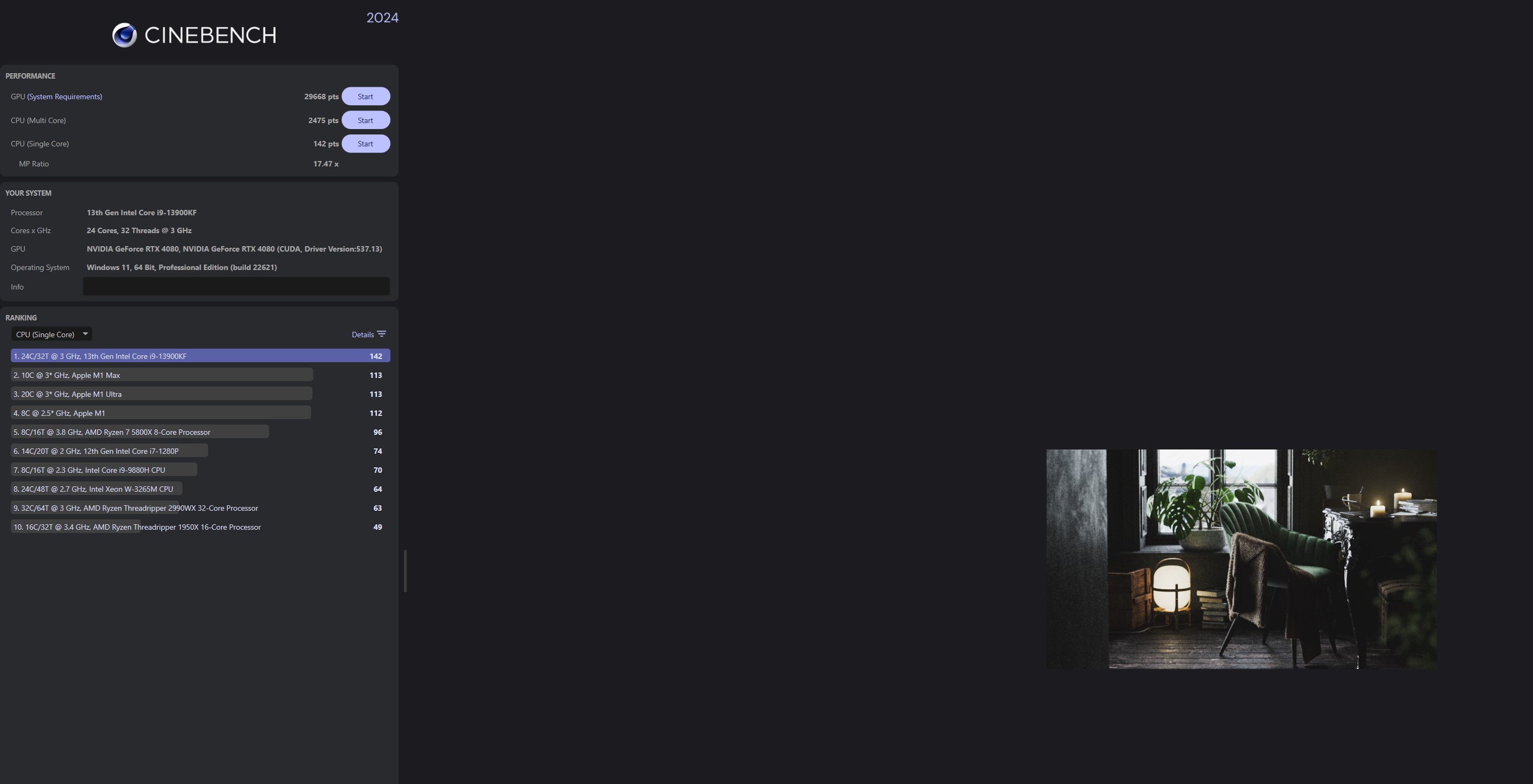Open the System Requirements link
1533x784 pixels.
pyautogui.click(x=65, y=97)
